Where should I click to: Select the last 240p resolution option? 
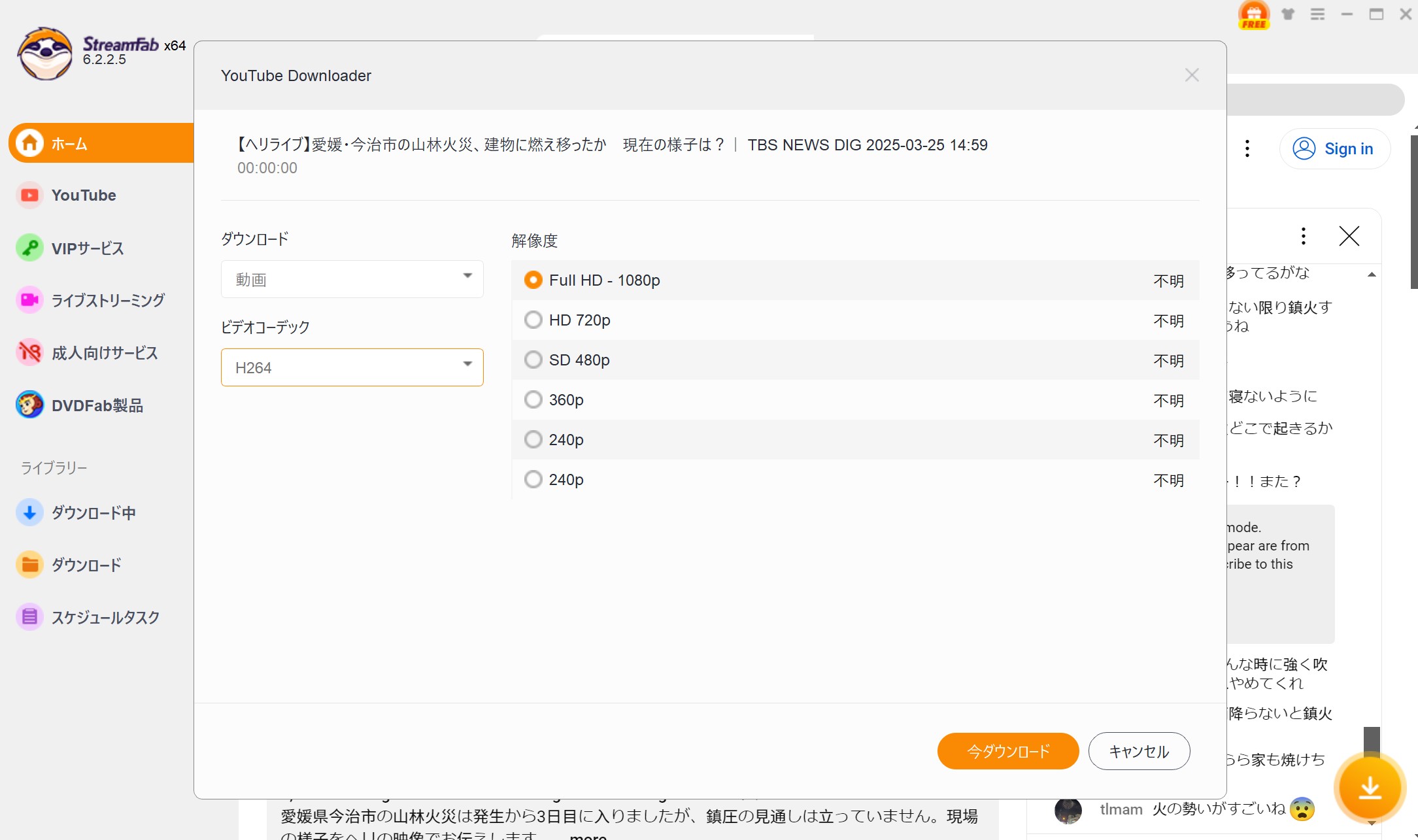855,480
